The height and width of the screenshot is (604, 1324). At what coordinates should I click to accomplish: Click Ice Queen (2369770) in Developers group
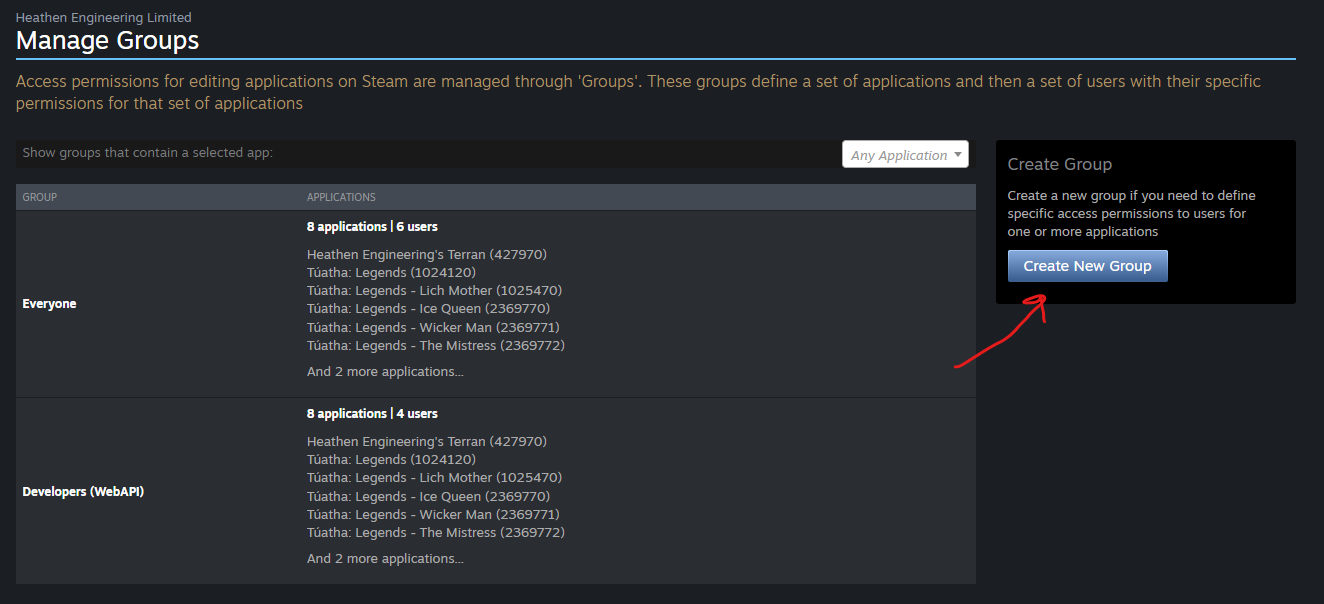(x=428, y=496)
